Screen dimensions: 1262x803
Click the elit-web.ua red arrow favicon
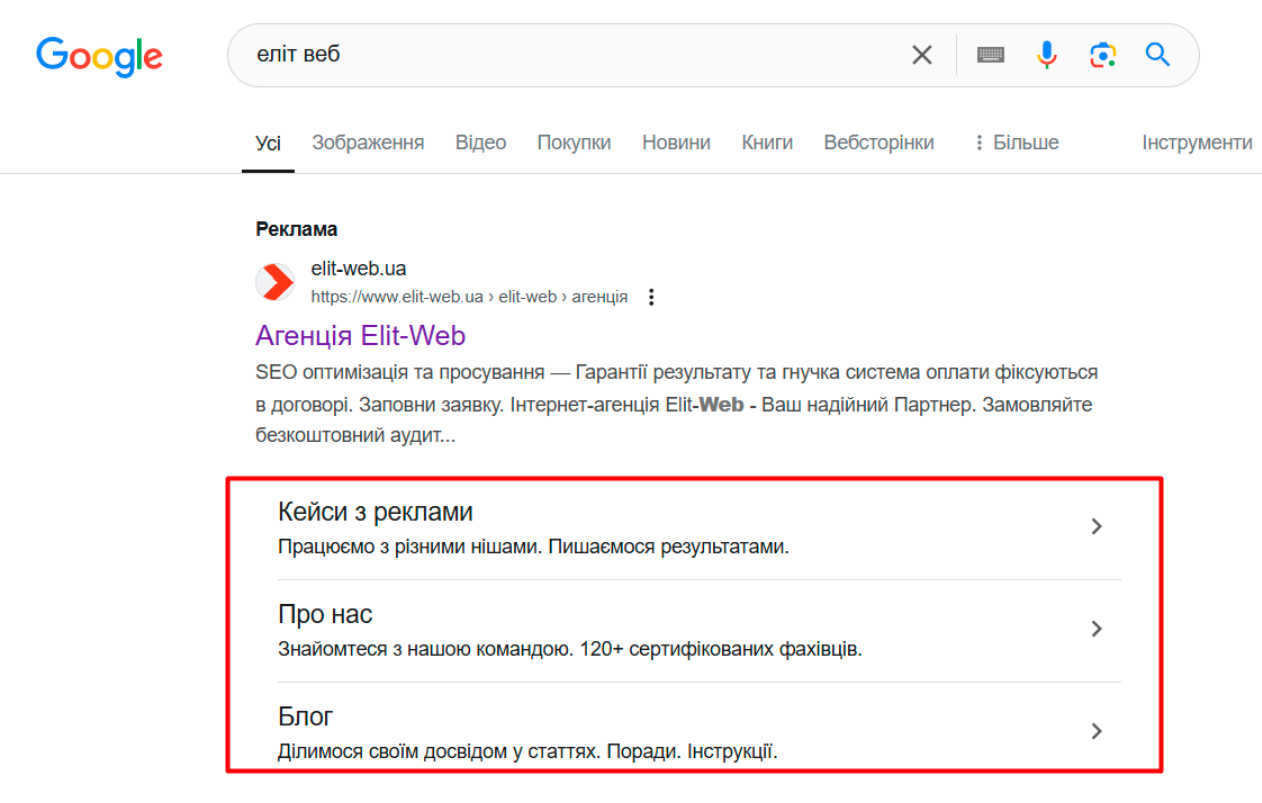pyautogui.click(x=275, y=282)
